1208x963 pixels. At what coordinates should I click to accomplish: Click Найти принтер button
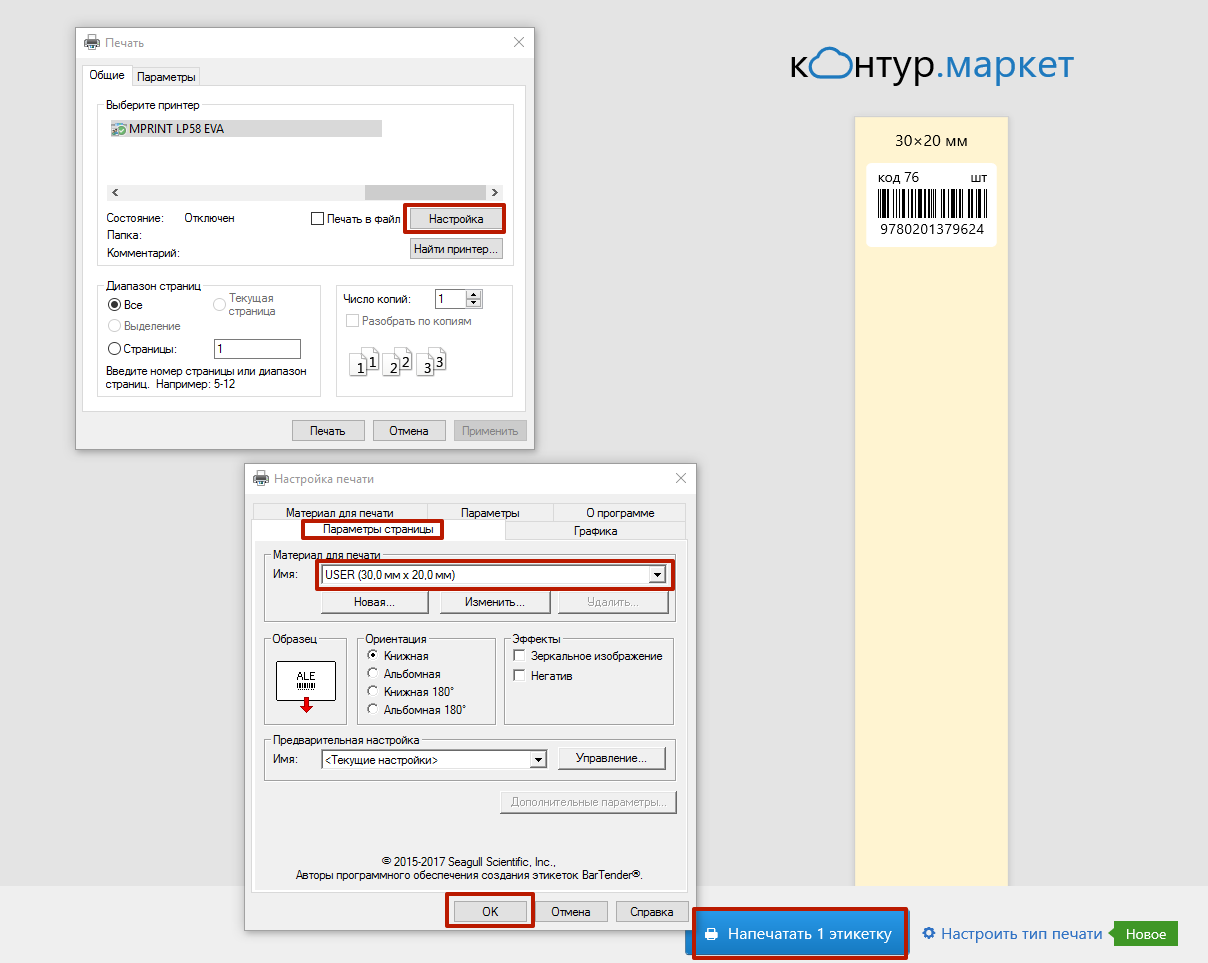(x=456, y=249)
